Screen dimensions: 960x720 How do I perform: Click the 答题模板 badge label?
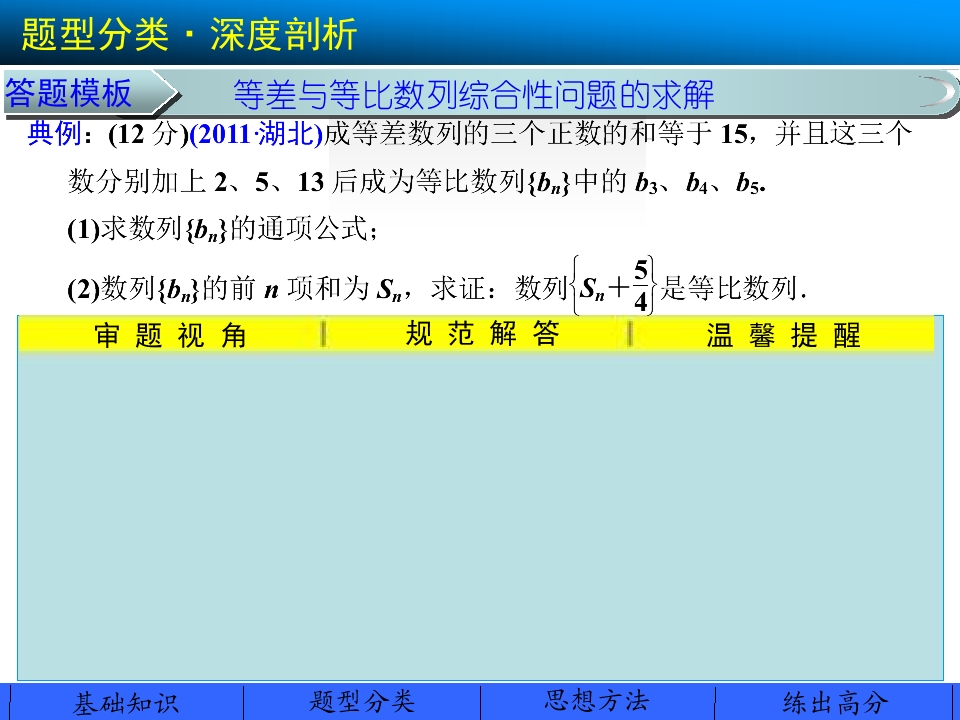click(70, 94)
